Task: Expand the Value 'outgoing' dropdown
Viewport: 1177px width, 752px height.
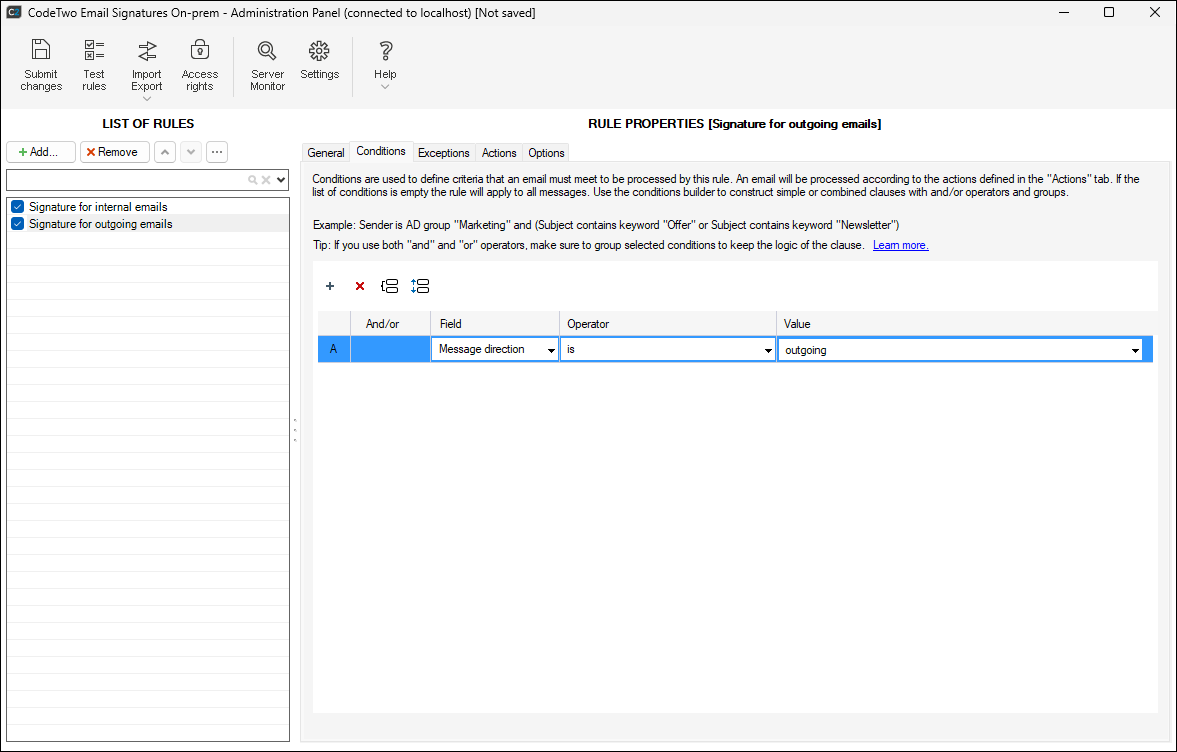Action: (1135, 350)
